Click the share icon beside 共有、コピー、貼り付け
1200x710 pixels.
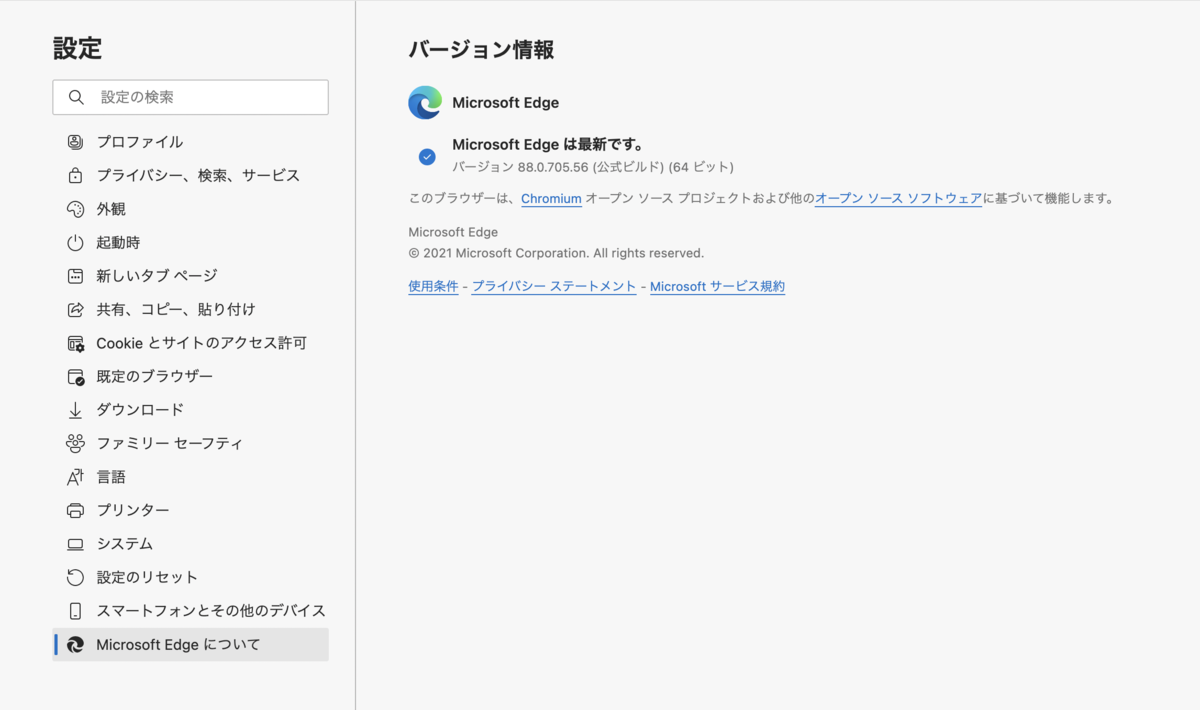pyautogui.click(x=75, y=309)
